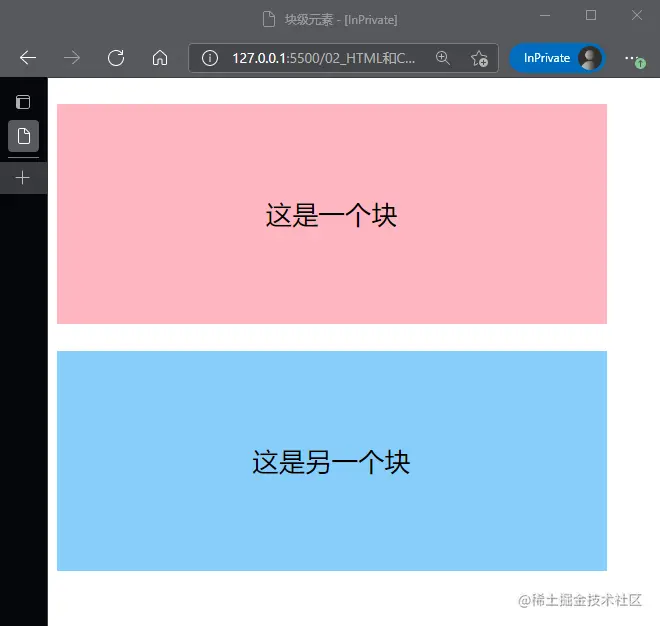Click the pink block 这是一个块
This screenshot has width=660, height=626.
click(332, 214)
